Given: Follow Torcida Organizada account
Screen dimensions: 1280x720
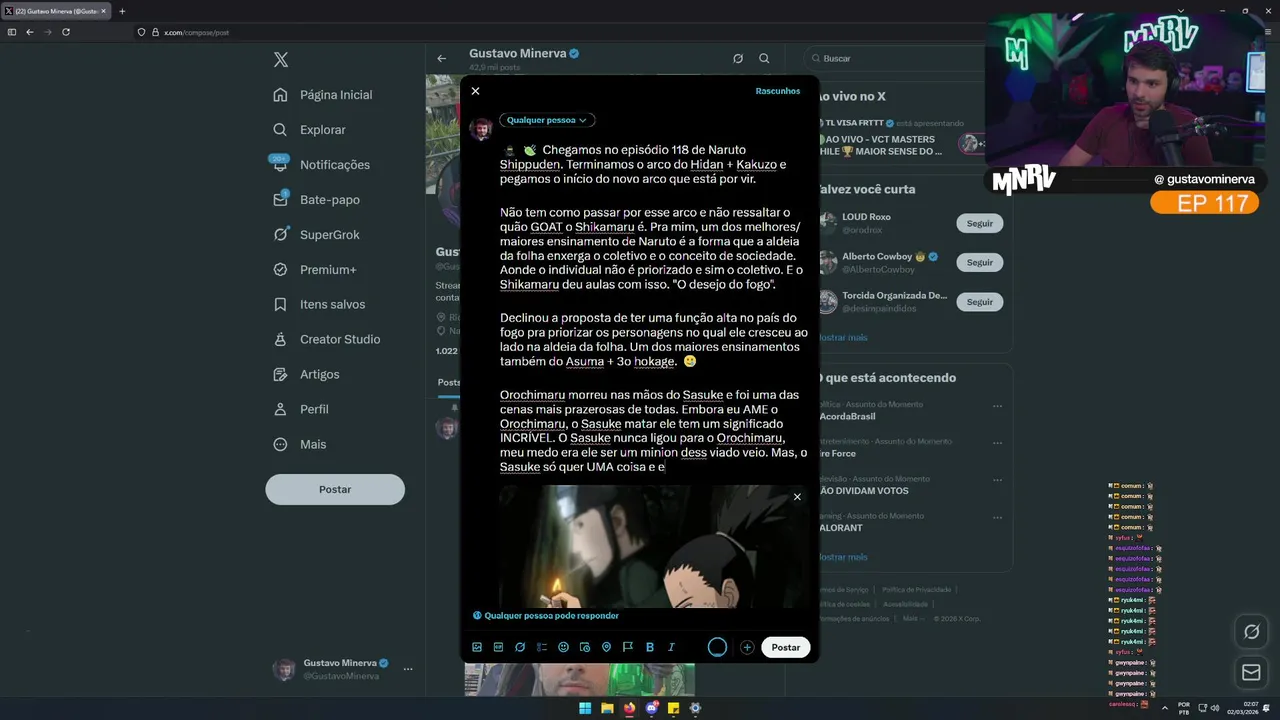Looking at the screenshot, I should coord(980,302).
